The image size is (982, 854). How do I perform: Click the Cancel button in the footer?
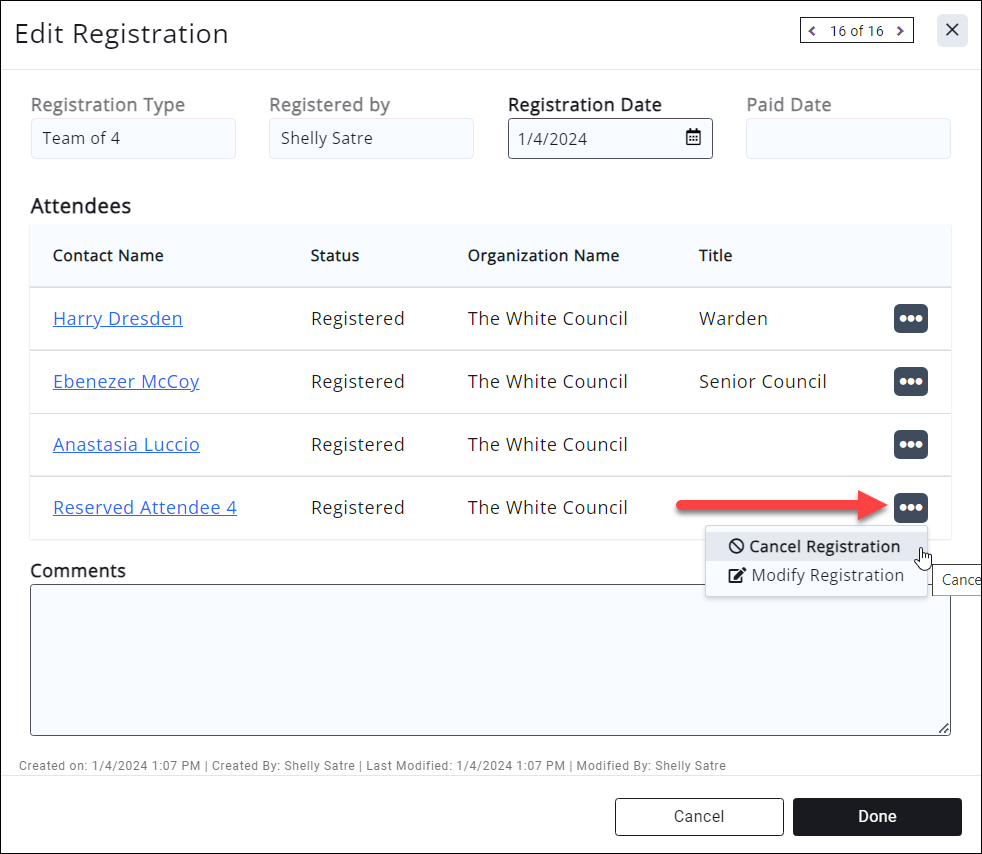tap(698, 816)
